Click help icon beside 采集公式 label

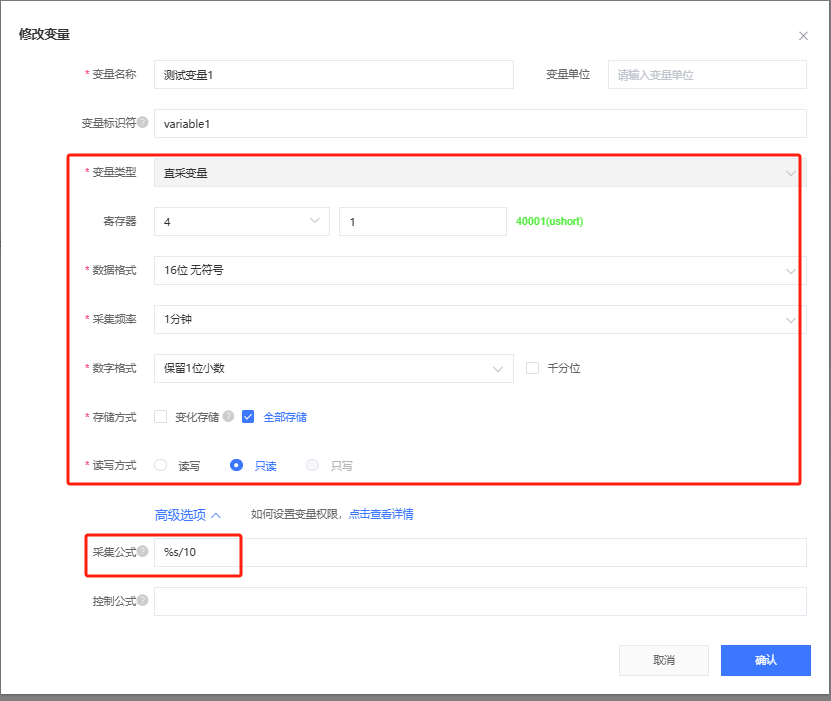coord(143,552)
